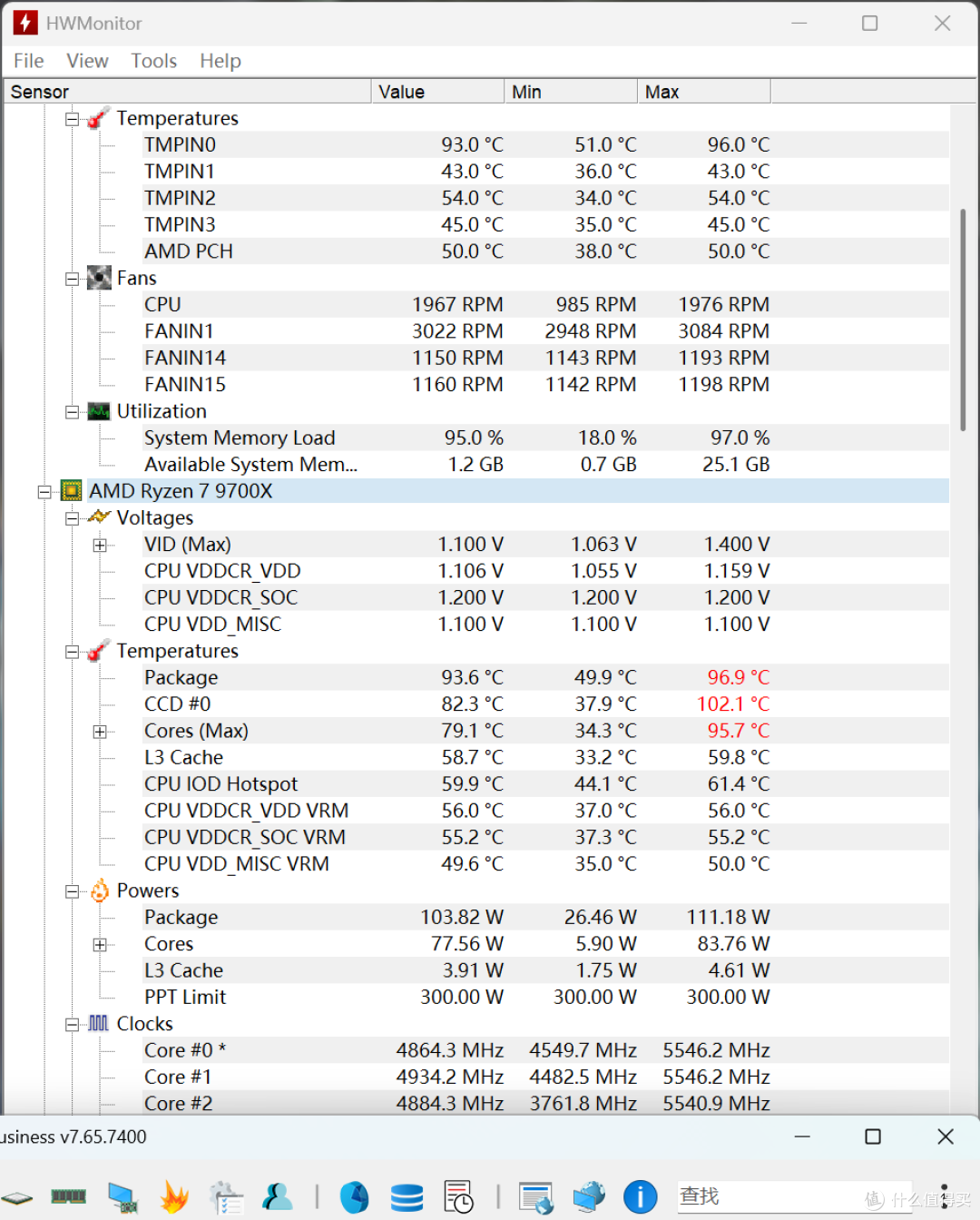Collapse the Utilization group
980x1220 pixels.
coord(72,412)
